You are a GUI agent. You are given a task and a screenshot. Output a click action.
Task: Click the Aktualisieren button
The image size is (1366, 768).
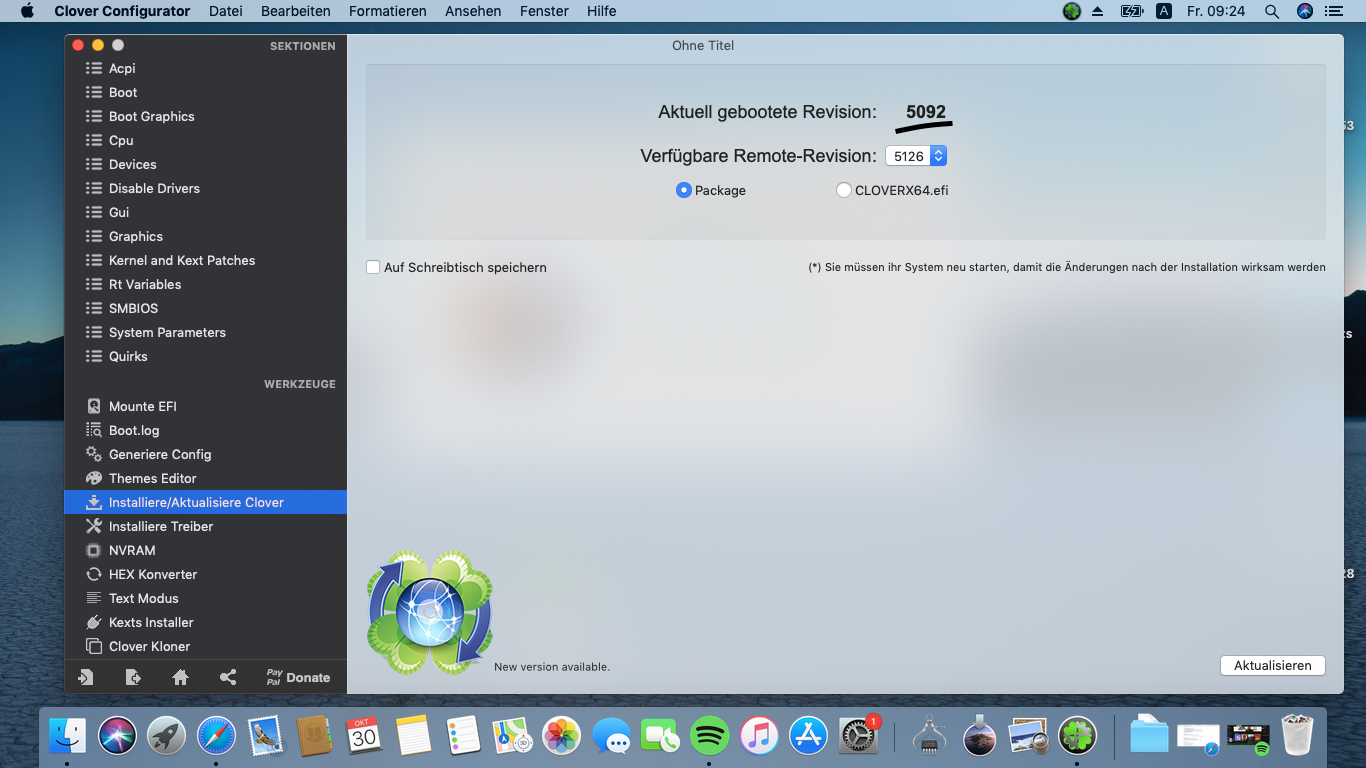1273,665
